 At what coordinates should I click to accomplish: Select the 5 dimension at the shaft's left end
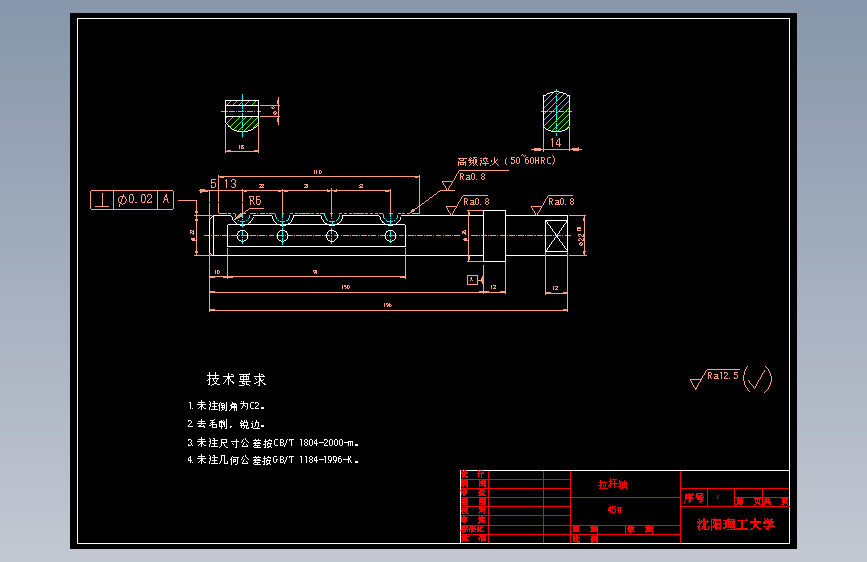point(213,184)
